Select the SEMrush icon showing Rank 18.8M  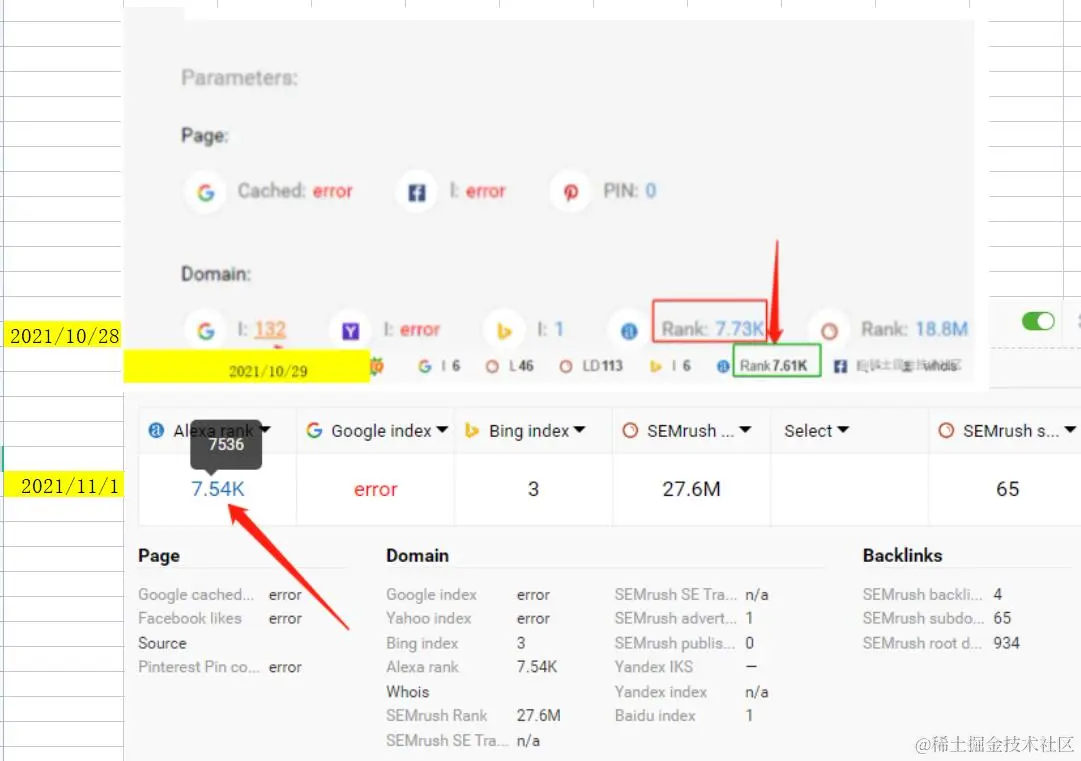(828, 329)
